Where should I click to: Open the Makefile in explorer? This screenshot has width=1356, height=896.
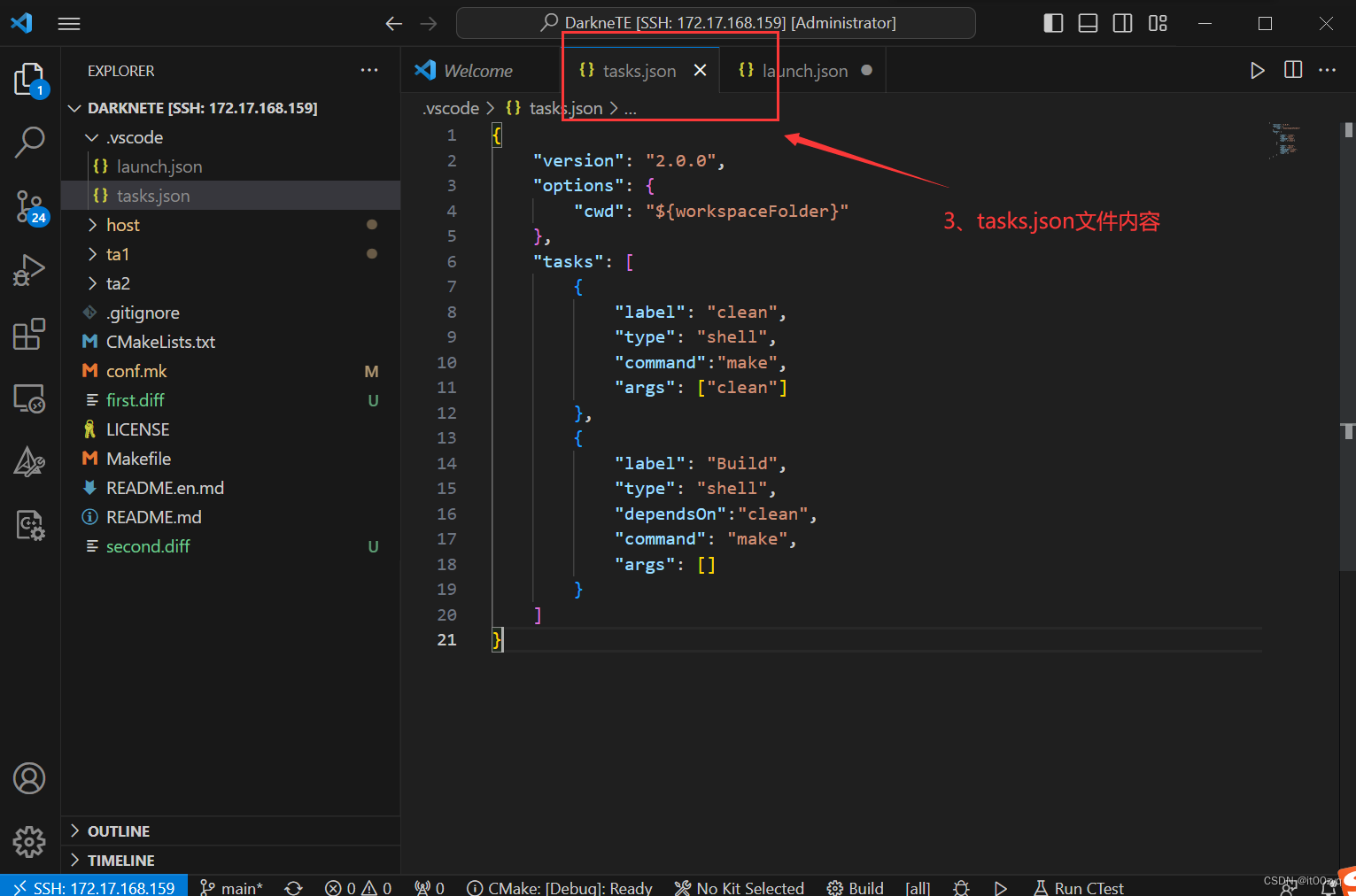(230, 459)
